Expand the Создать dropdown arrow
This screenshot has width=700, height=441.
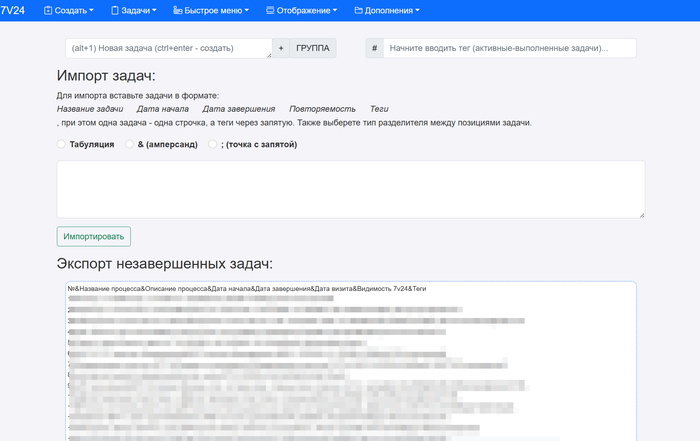[x=92, y=11]
